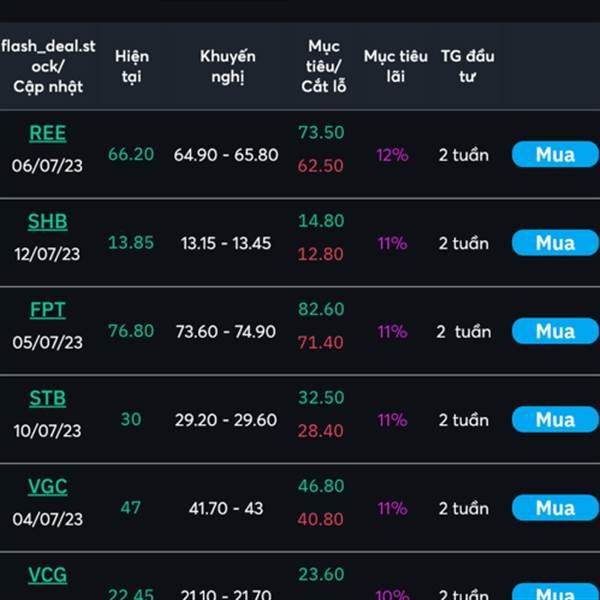
Task: Select the Mục tiêu lãi column header
Action: tap(396, 66)
